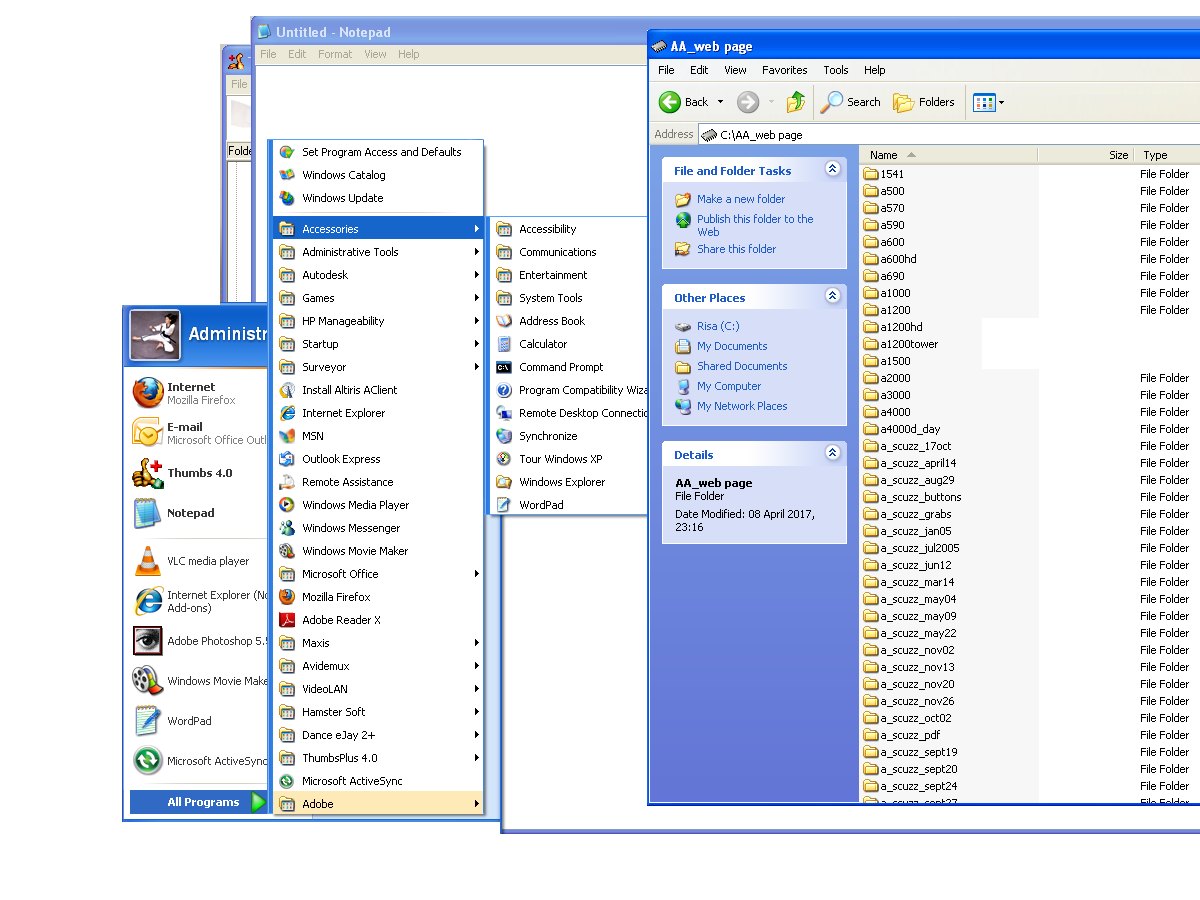
Task: Collapse the File and Folder Tasks panel
Action: 832,170
